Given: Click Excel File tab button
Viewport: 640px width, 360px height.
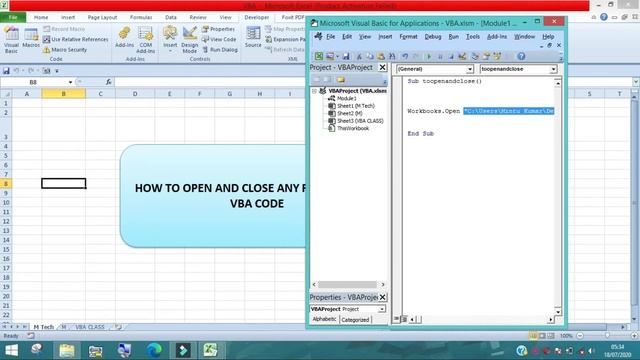Looking at the screenshot, I should pyautogui.click(x=13, y=18).
